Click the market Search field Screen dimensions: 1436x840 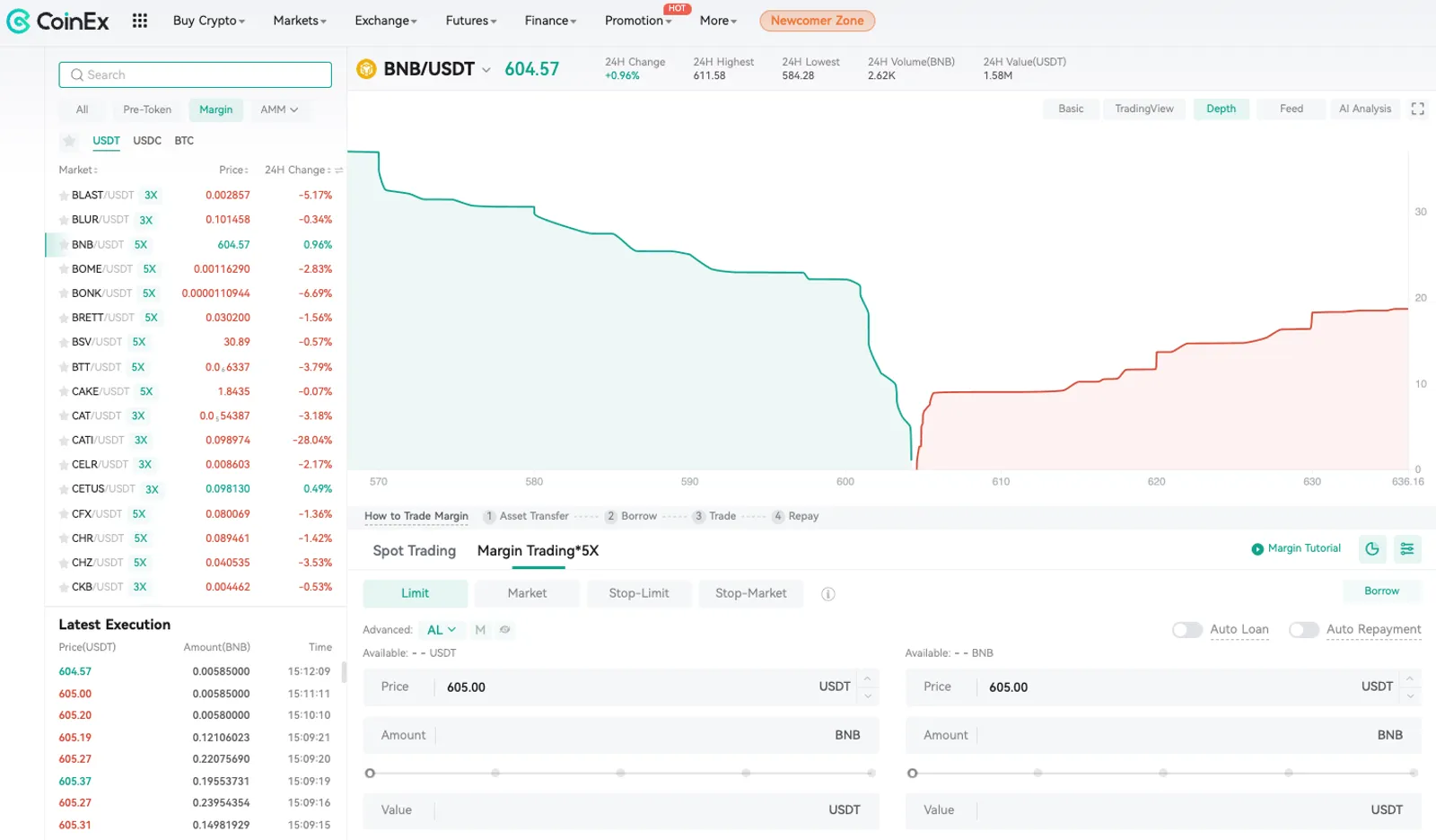click(x=196, y=75)
